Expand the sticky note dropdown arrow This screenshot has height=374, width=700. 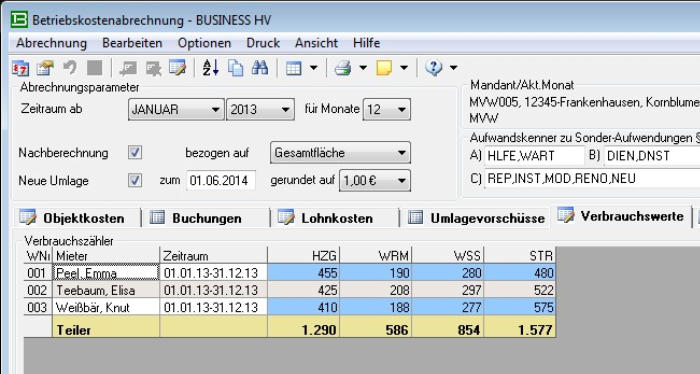pos(404,68)
